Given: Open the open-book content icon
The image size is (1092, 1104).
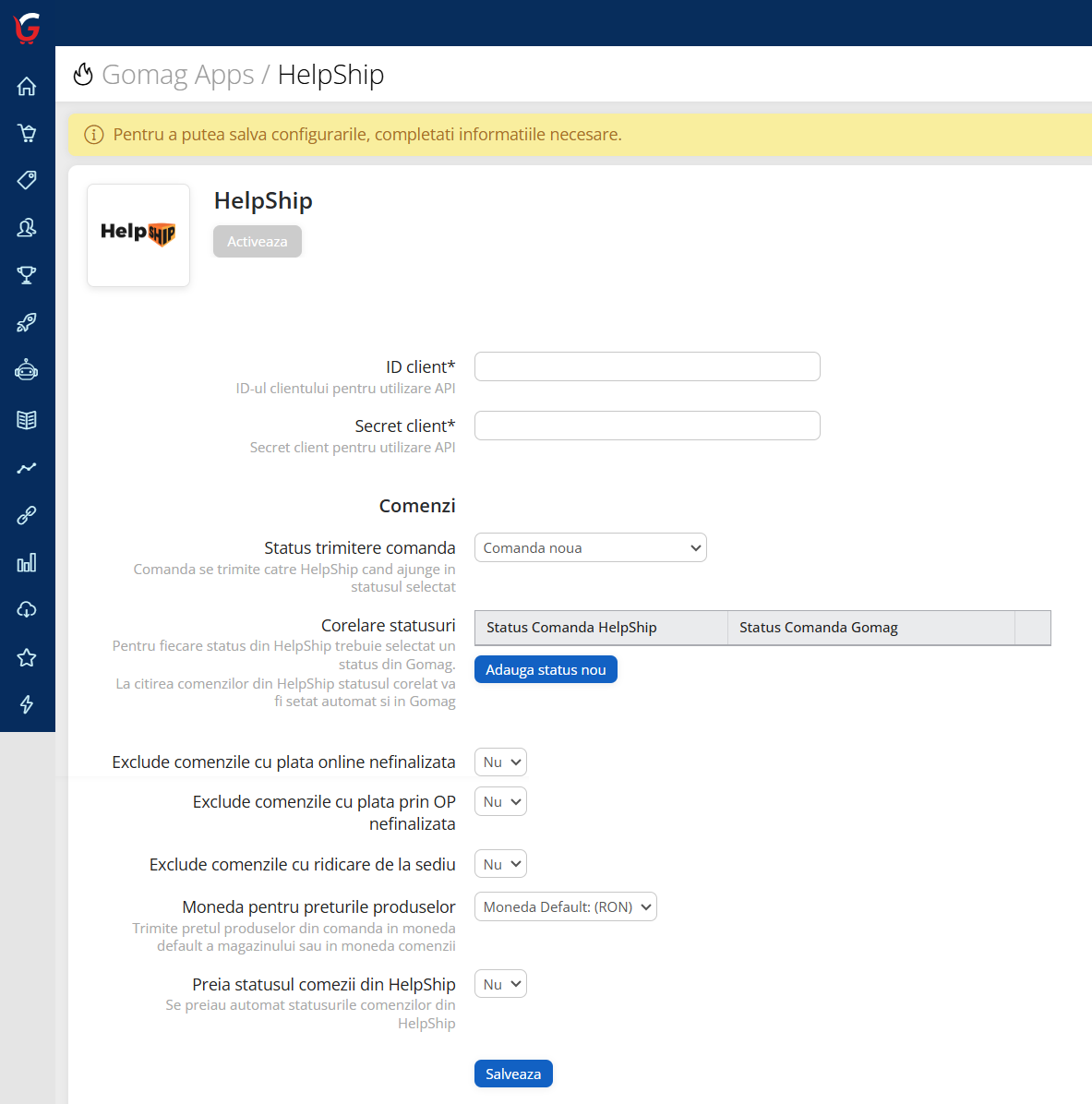Looking at the screenshot, I should [27, 420].
